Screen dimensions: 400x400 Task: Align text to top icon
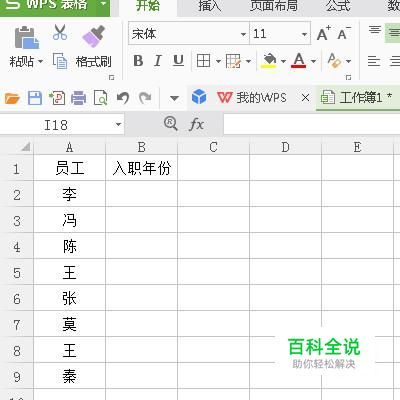(x=375, y=31)
